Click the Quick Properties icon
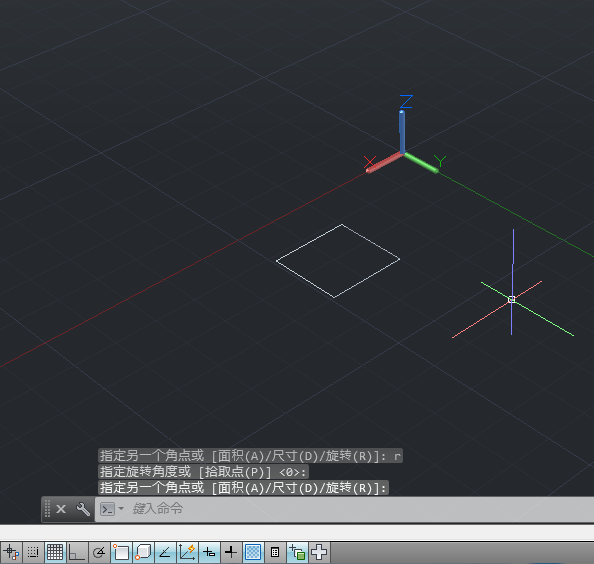 [x=275, y=552]
